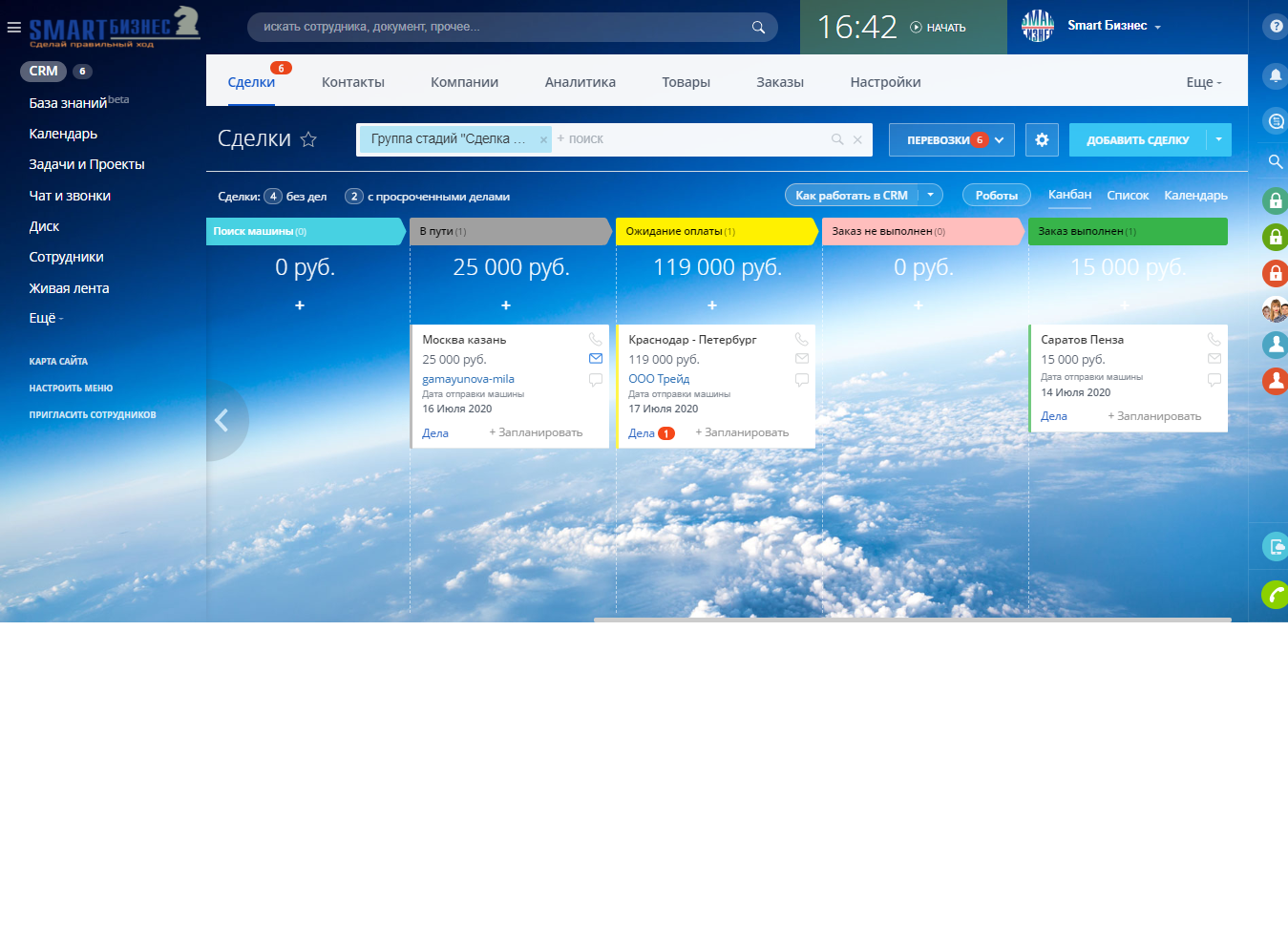
Task: Click the yellow Ожидание оплаты stage header
Action: 717,231
